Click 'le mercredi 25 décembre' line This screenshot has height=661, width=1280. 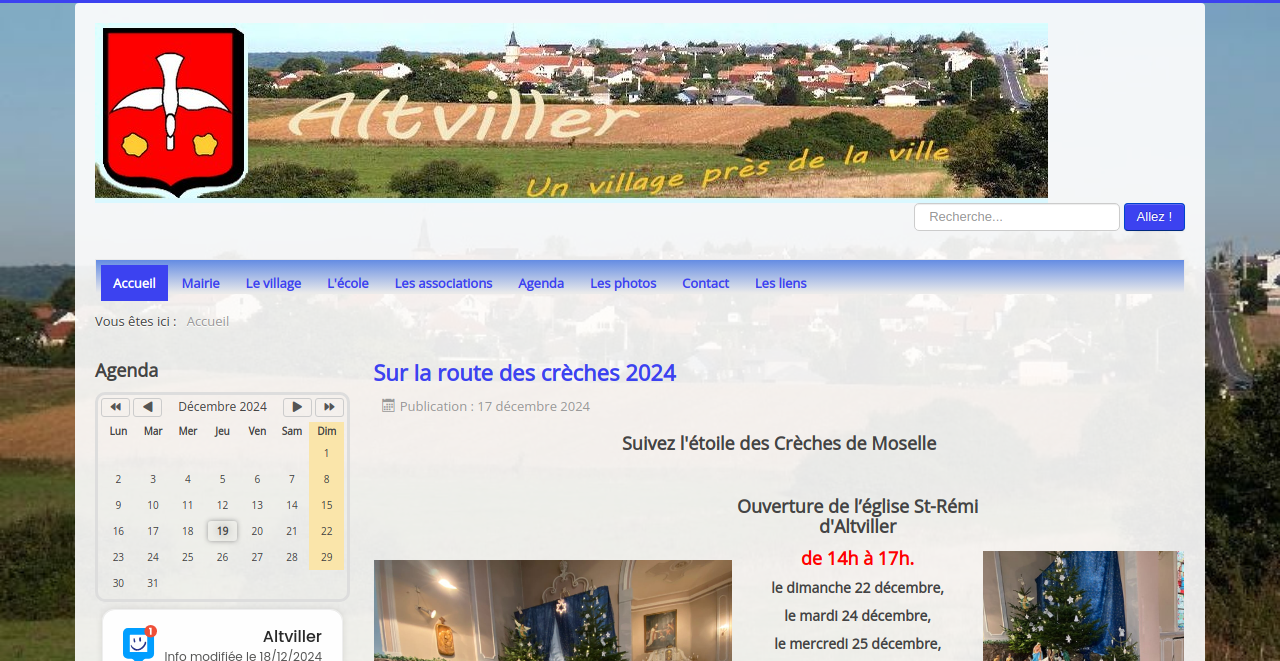[858, 643]
